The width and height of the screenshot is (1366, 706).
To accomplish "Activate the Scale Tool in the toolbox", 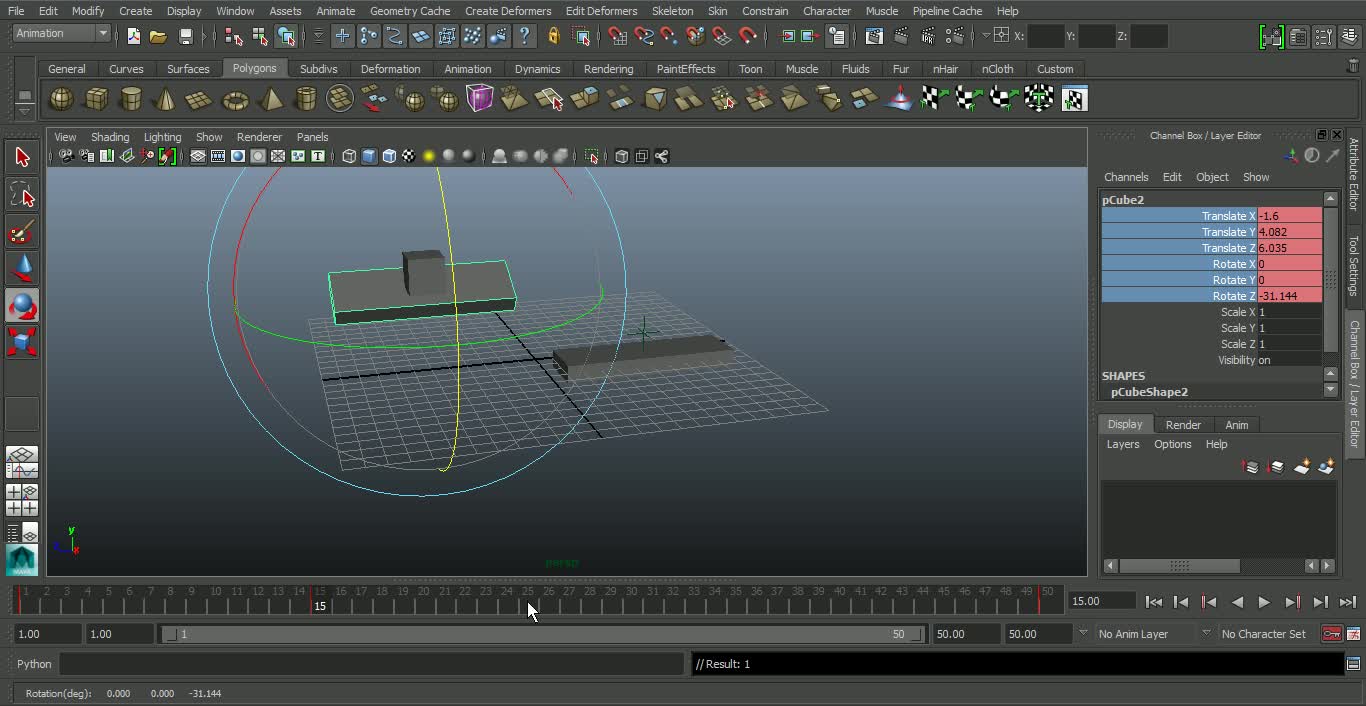I will [22, 342].
